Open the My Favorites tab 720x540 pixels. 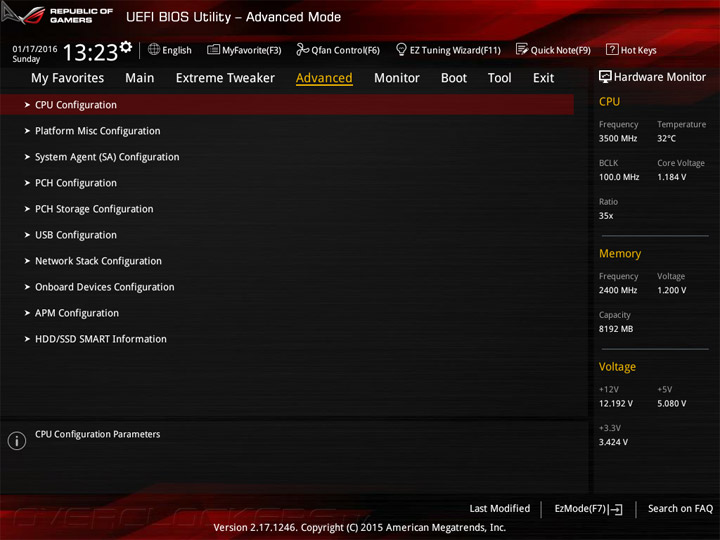(68, 78)
